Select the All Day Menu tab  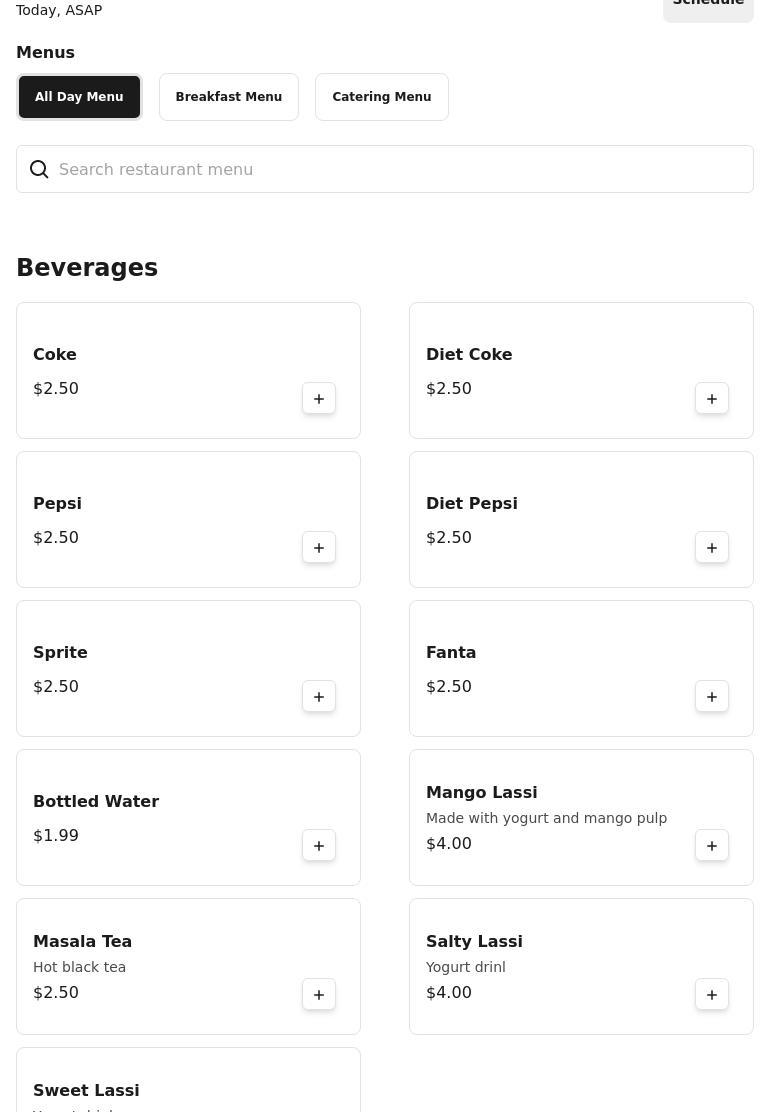coord(79,96)
